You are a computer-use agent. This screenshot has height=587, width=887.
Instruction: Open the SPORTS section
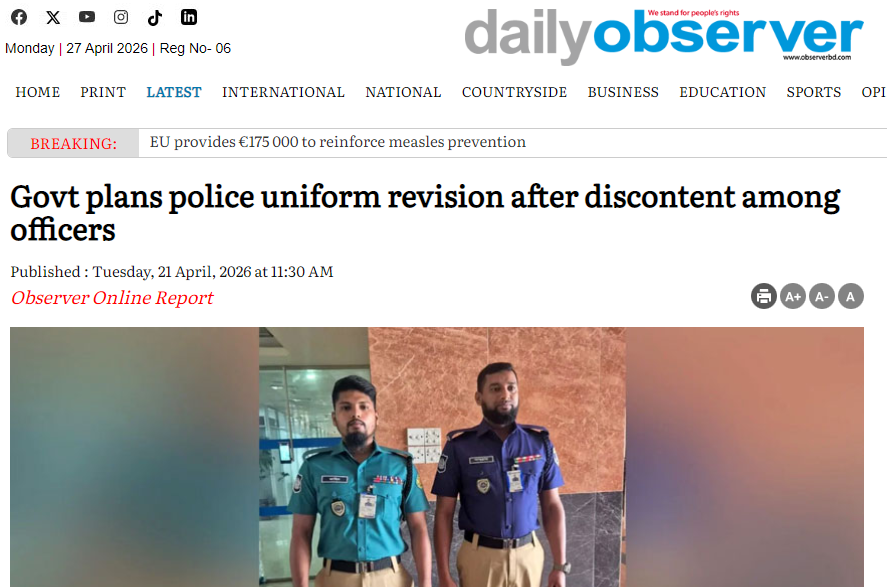pyautogui.click(x=813, y=92)
